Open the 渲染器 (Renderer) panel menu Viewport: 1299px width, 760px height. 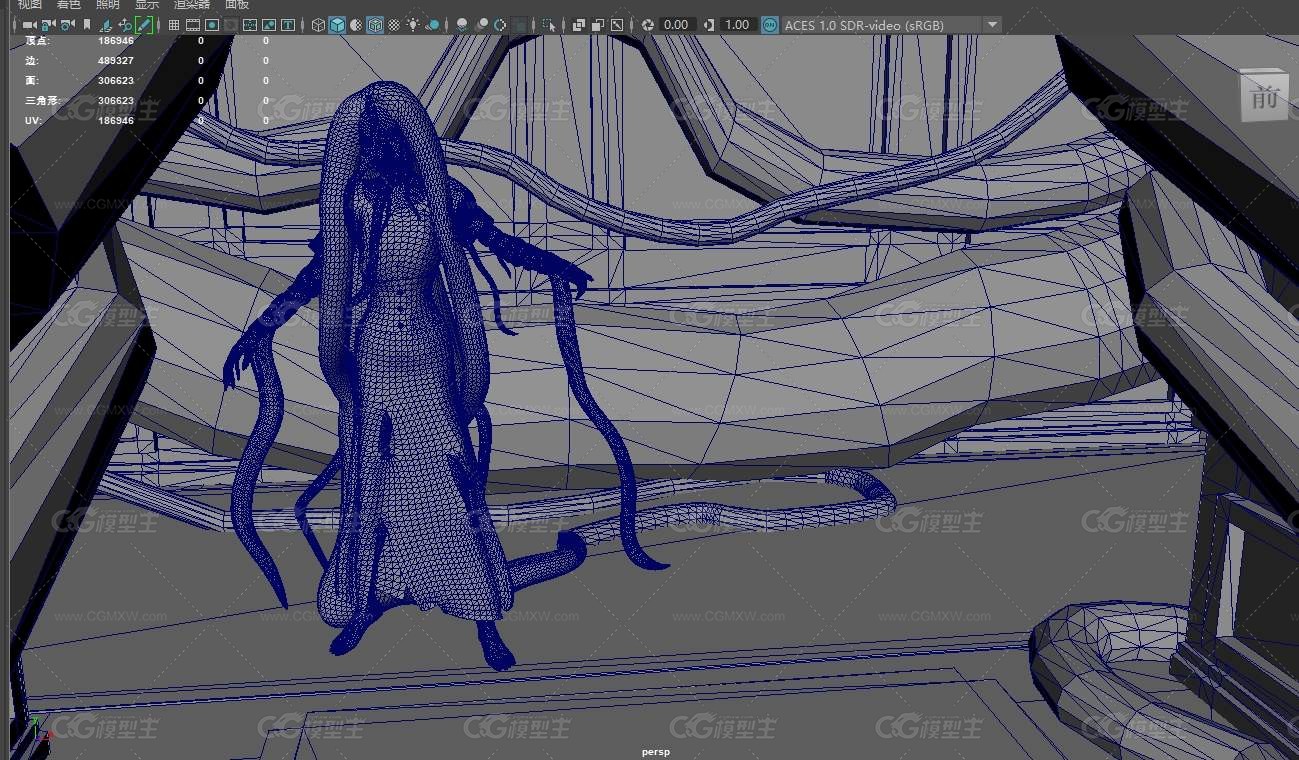point(192,4)
